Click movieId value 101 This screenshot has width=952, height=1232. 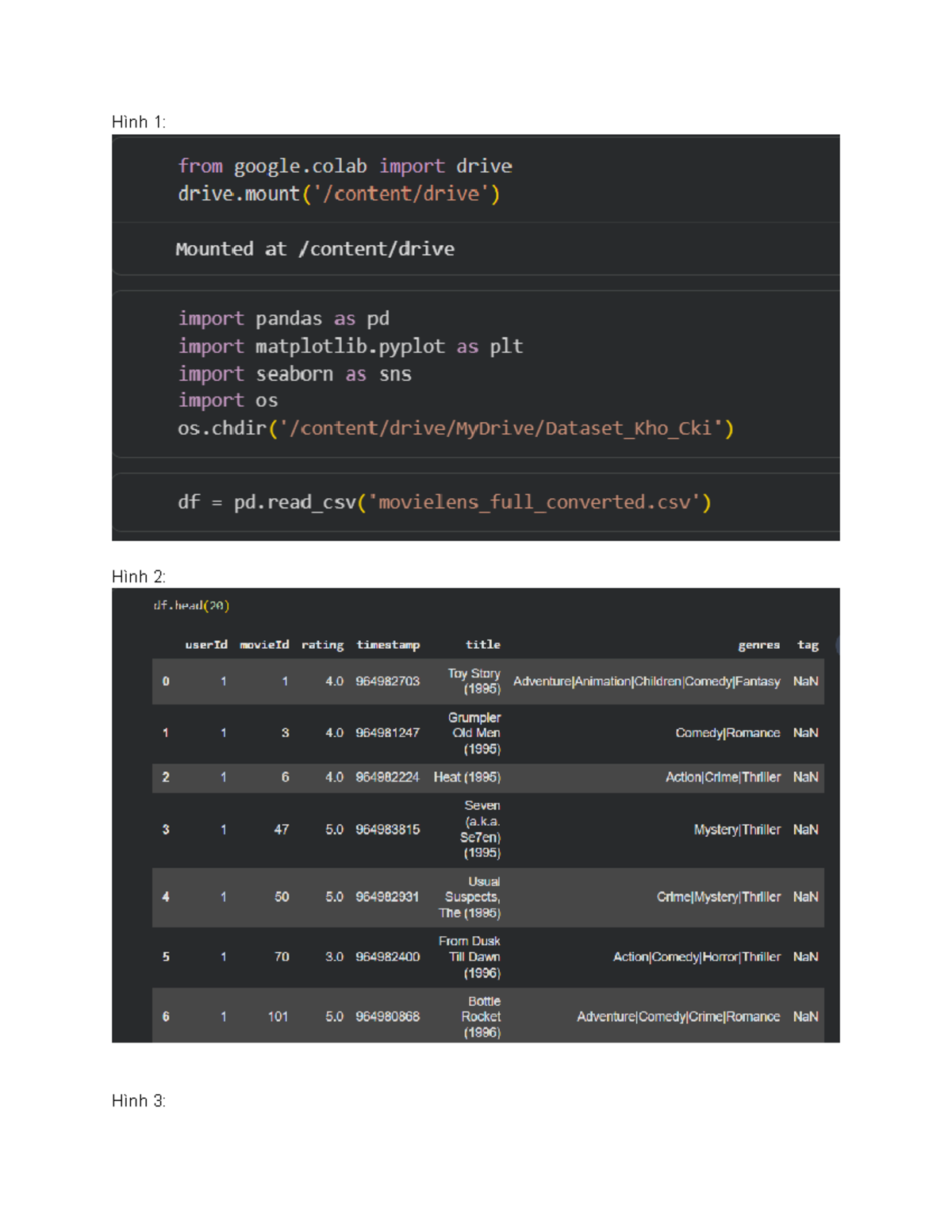[x=278, y=1017]
